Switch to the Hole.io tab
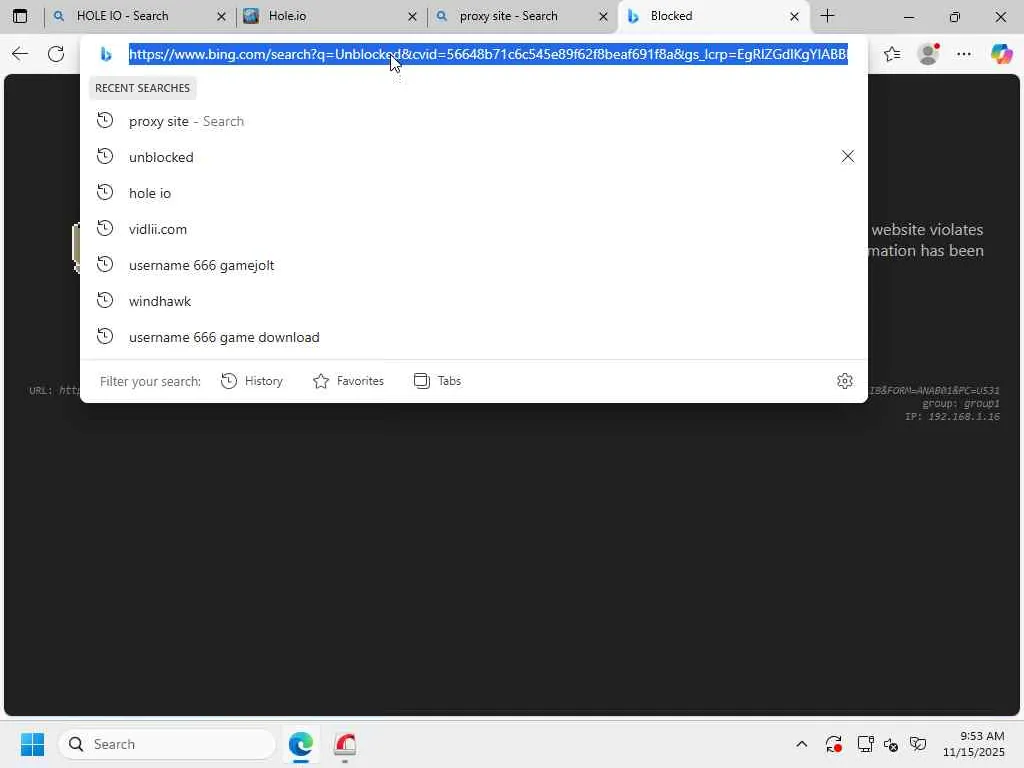Screen dimensions: 1024x768 click(330, 16)
